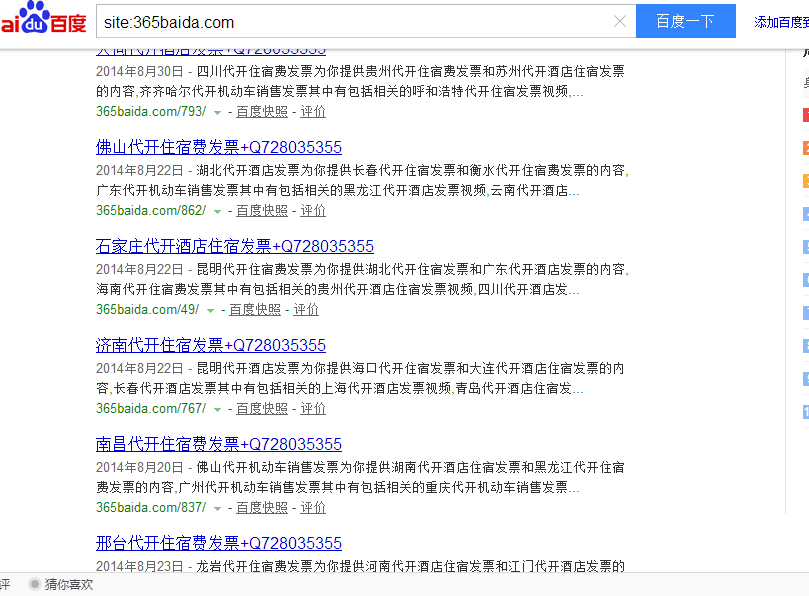
Task: Click 评价 for the 365baida.com/837/ result
Action: click(x=313, y=508)
